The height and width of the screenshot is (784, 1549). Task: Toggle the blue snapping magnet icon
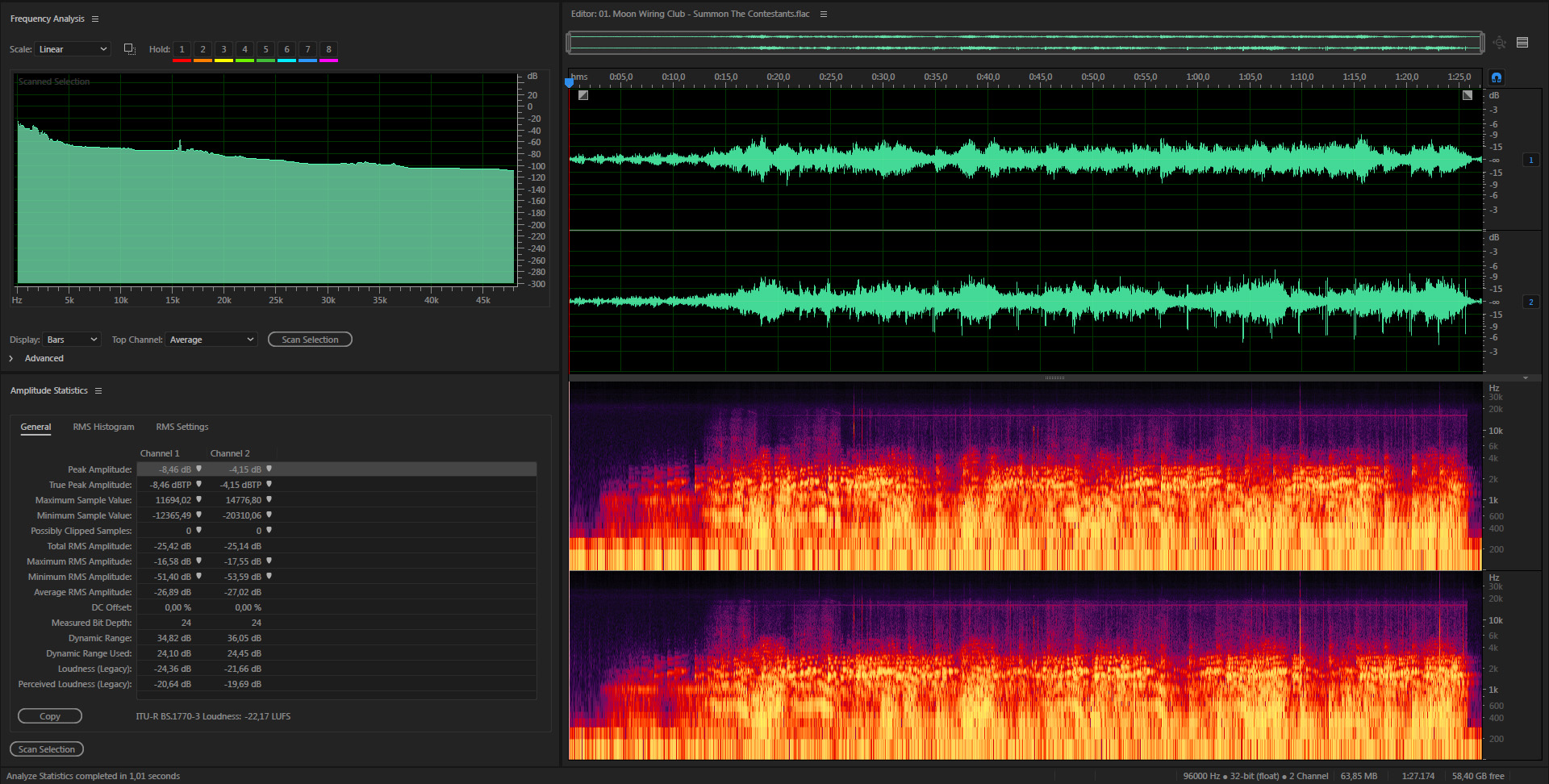pos(1497,77)
